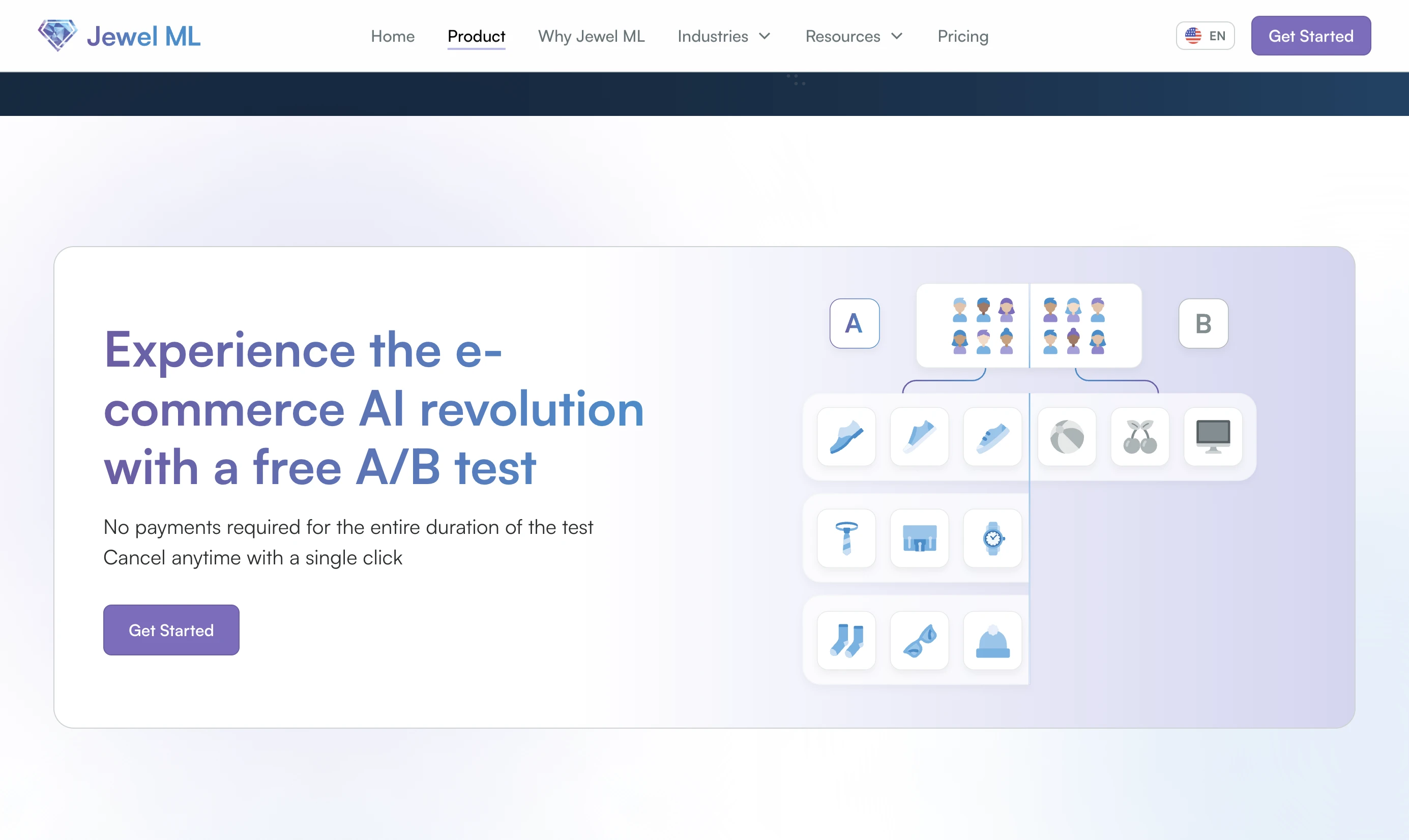The height and width of the screenshot is (840, 1409).
Task: Click the sunglasses product icon
Action: coord(919,640)
